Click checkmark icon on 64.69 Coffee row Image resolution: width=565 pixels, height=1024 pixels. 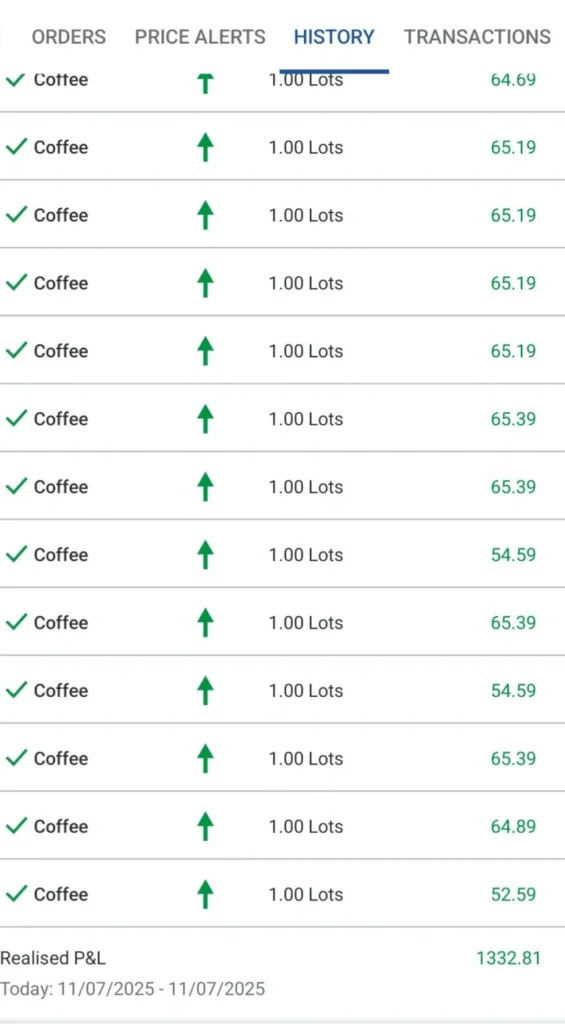click(x=16, y=80)
